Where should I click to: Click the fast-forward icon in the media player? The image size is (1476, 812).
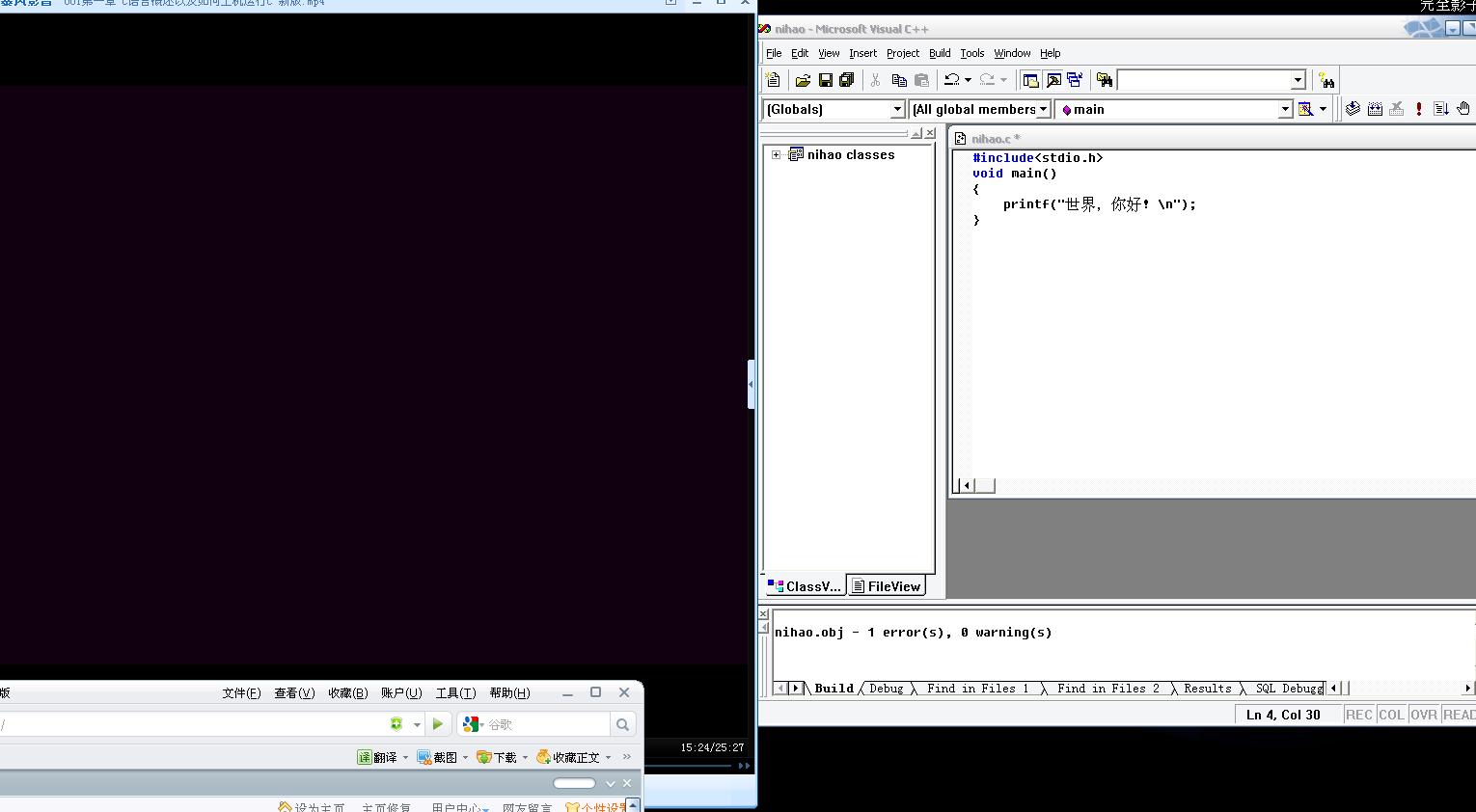[x=744, y=766]
